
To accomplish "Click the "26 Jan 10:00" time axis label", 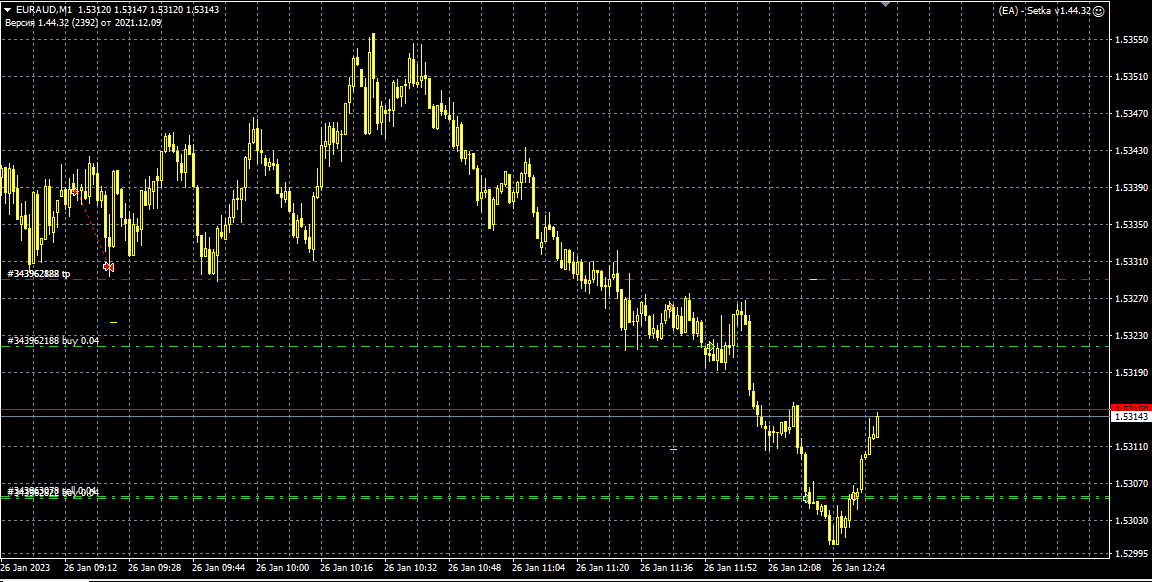I will (x=282, y=568).
